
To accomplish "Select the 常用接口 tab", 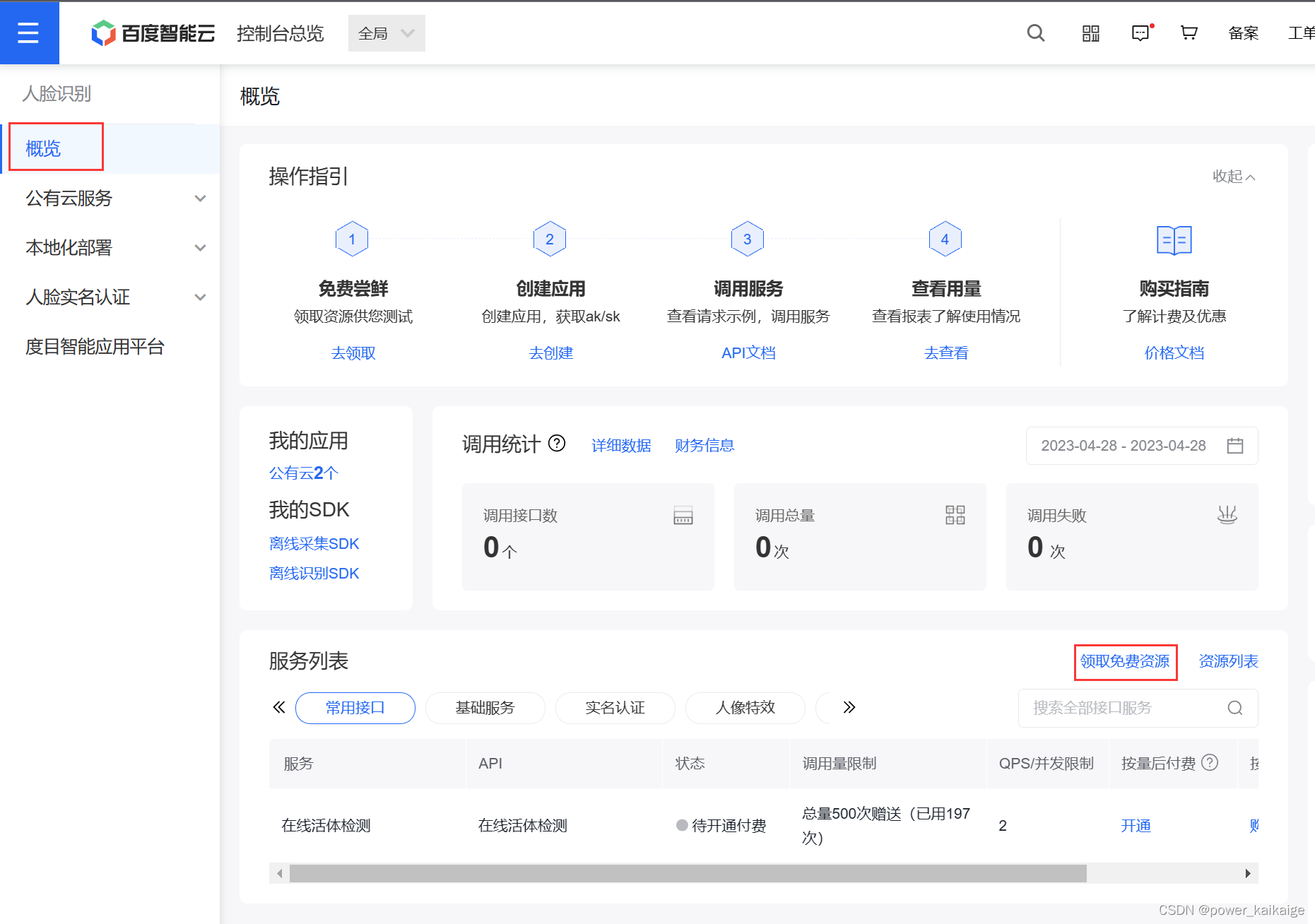I will click(x=355, y=708).
